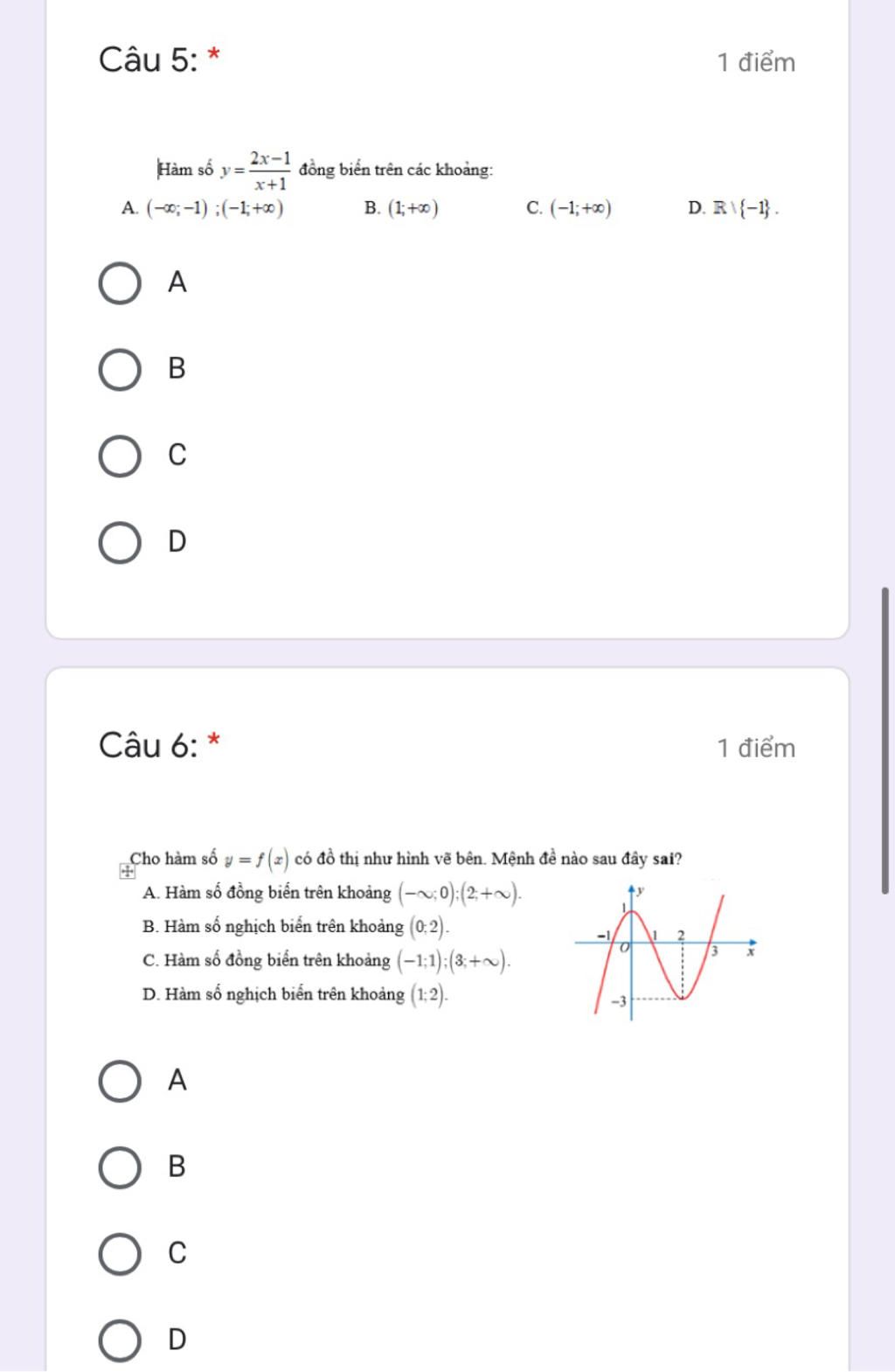Viewport: 895px width, 1372px height.
Task: Click the 'Câu 6:' question heading
Action: click(x=149, y=746)
